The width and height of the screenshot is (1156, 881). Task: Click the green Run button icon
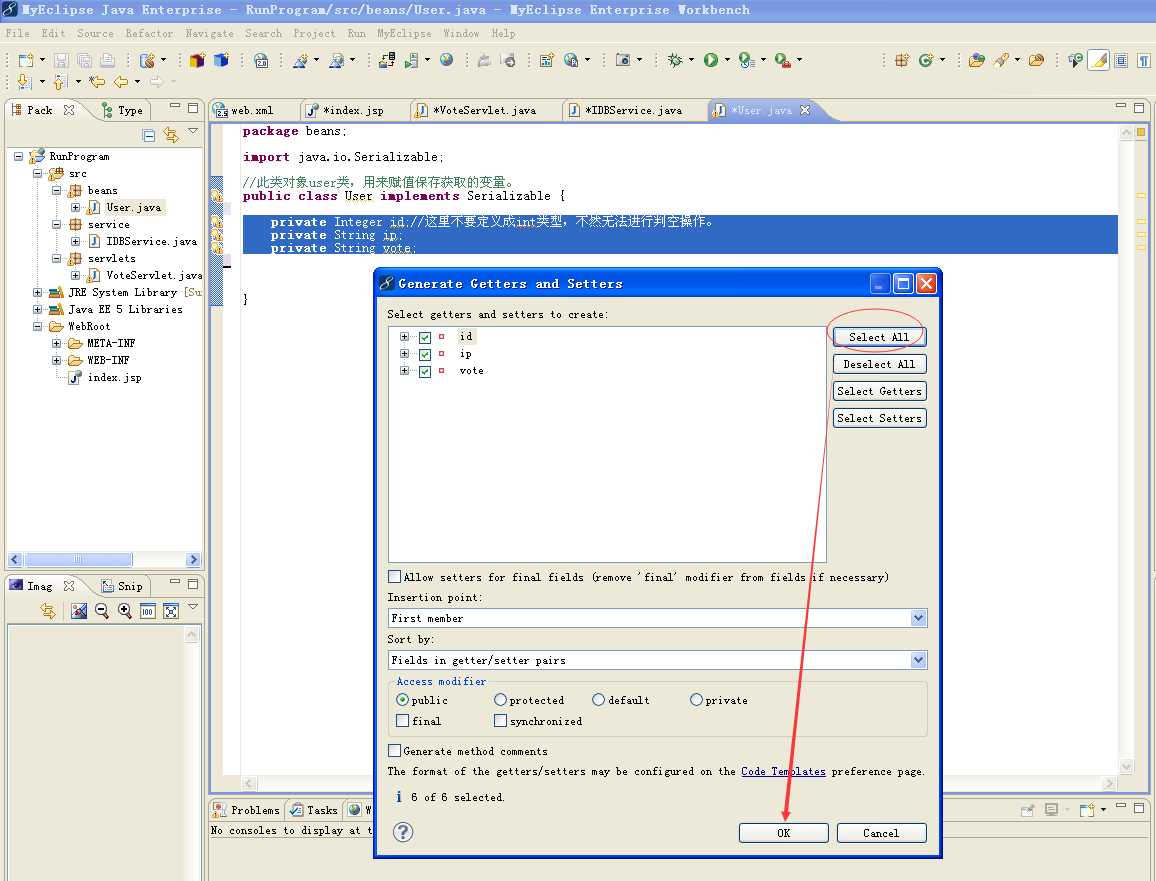711,60
